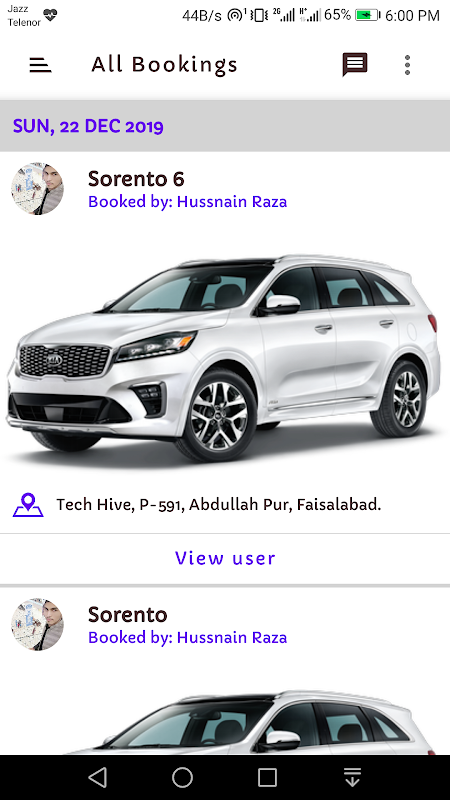Tap the avatar on the second Sorento booking
This screenshot has width=450, height=800.
tap(37, 624)
